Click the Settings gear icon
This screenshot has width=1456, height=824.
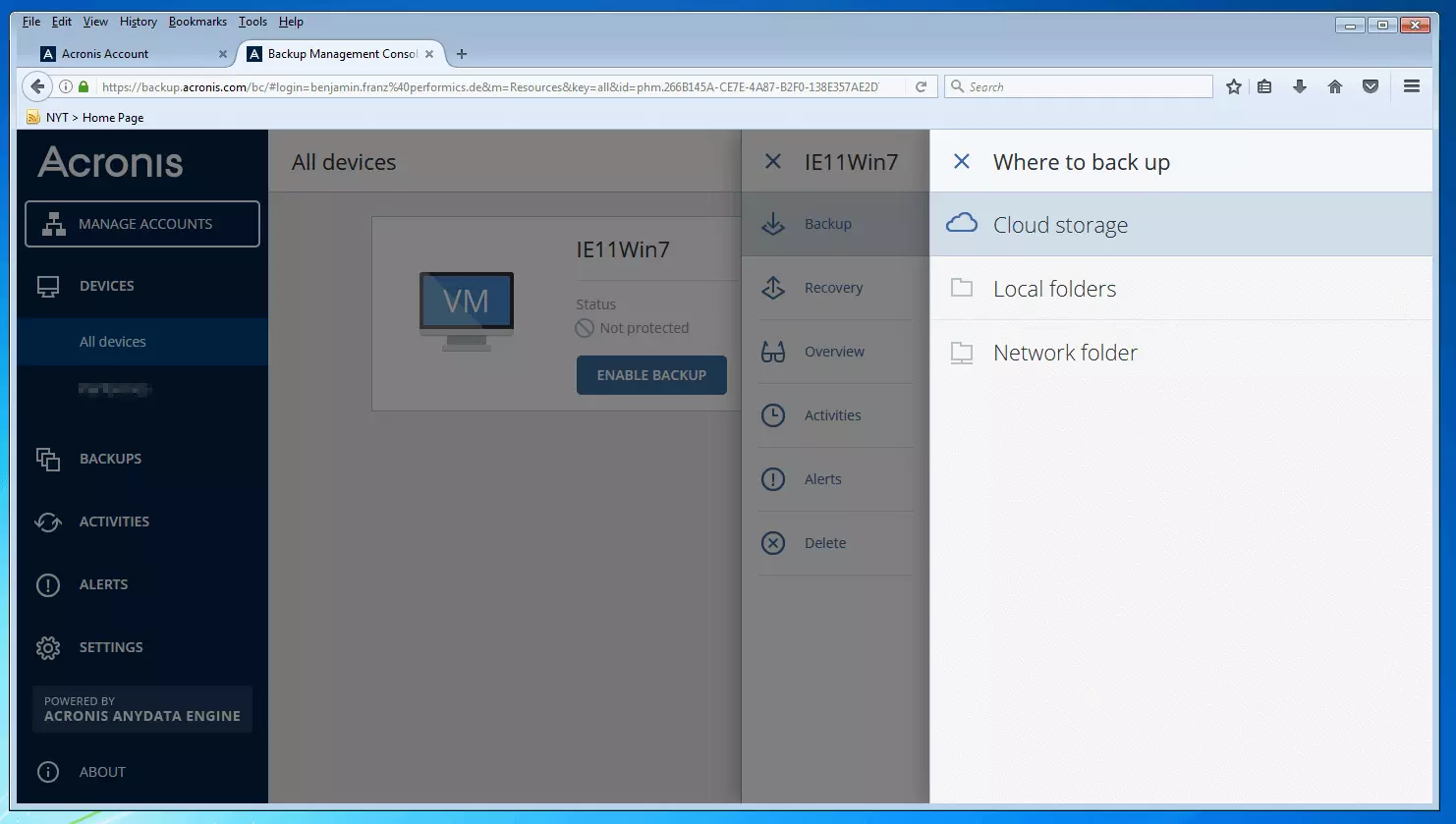coord(48,647)
